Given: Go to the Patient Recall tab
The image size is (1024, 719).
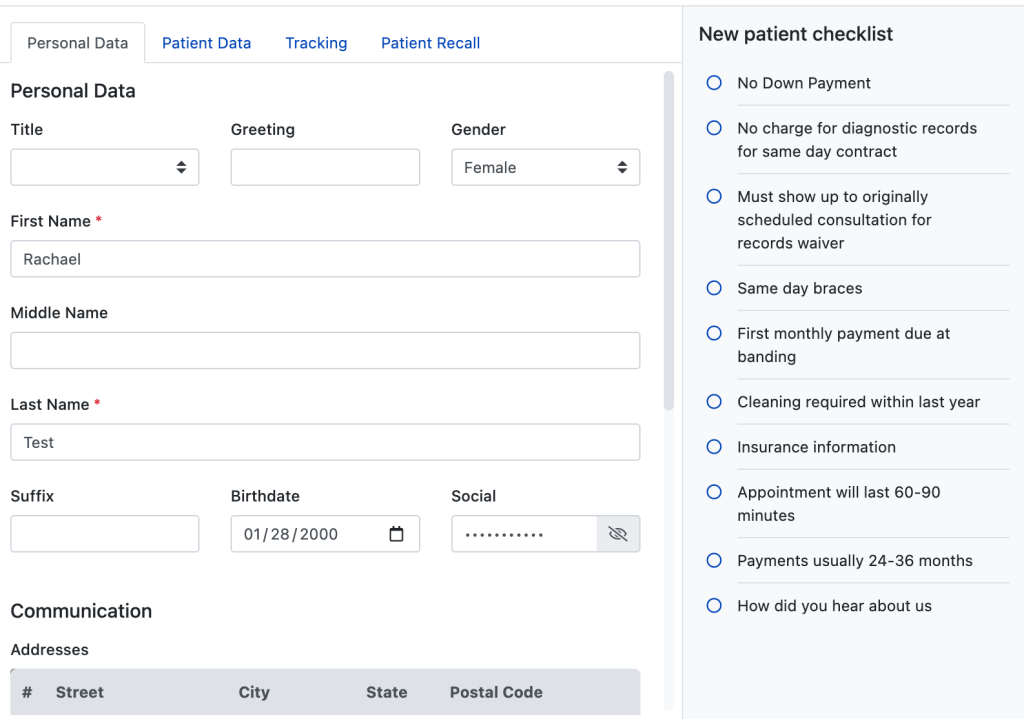Looking at the screenshot, I should pos(430,43).
